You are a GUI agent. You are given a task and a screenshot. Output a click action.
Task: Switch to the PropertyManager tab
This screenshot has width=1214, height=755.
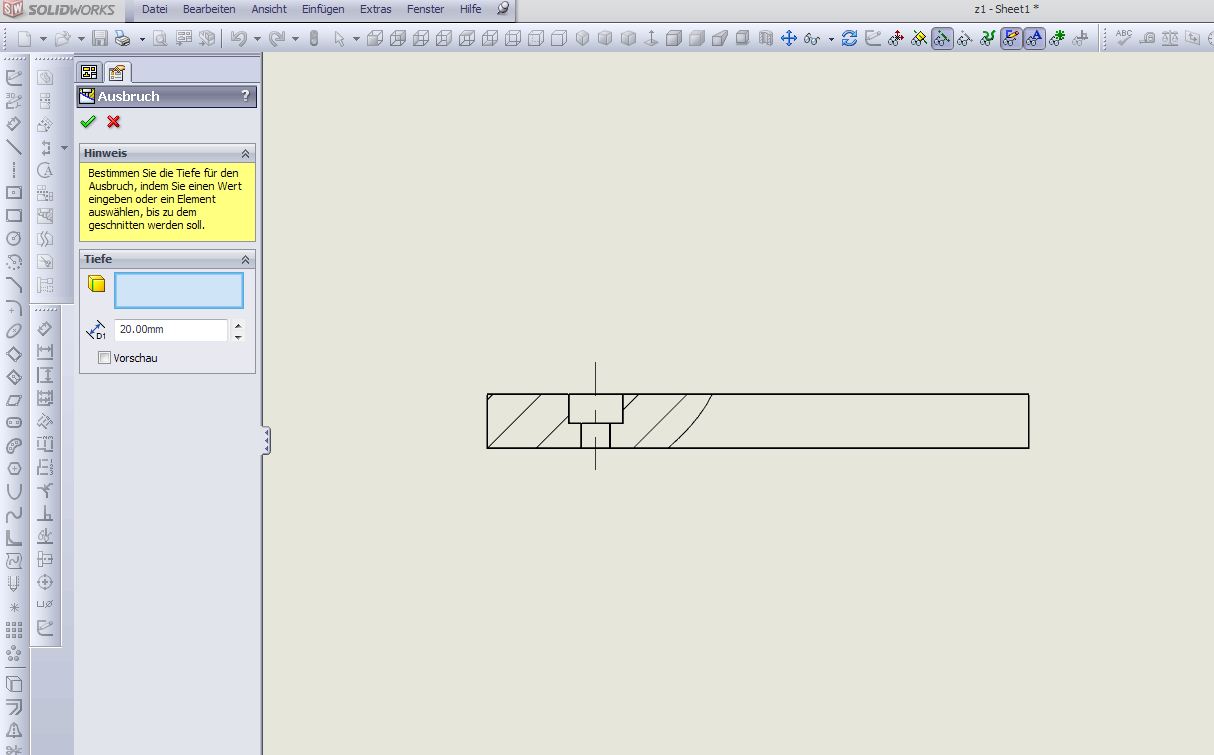pyautogui.click(x=117, y=72)
